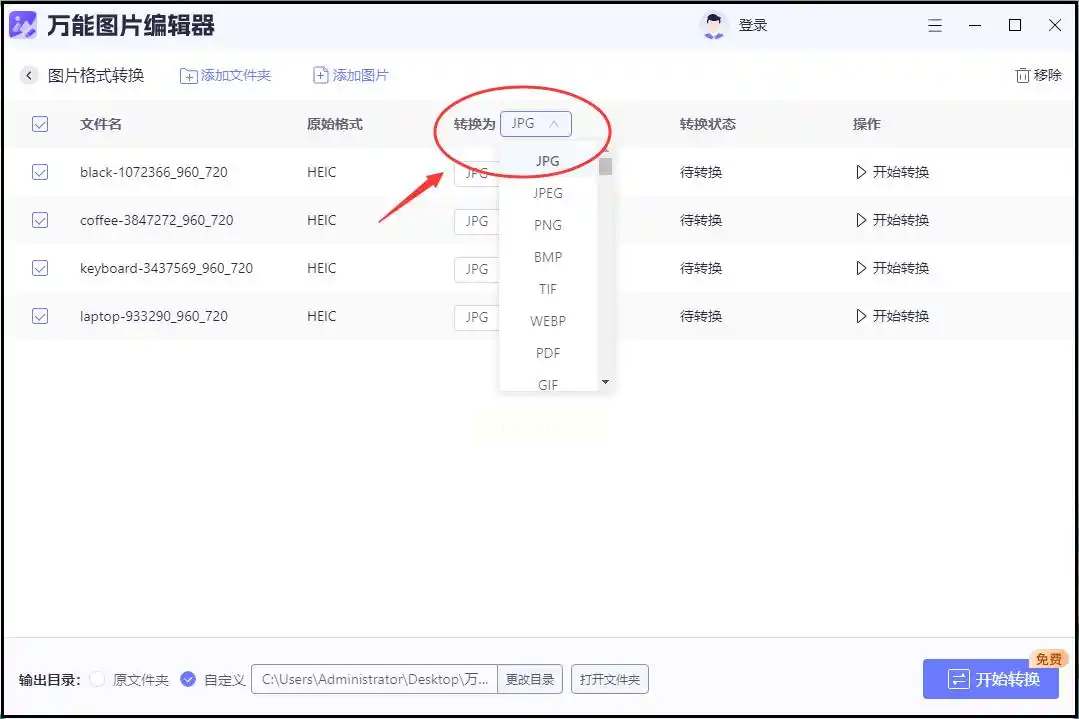The height and width of the screenshot is (719, 1079).
Task: Click HEIC in the keyboard row
Action: pos(321,268)
